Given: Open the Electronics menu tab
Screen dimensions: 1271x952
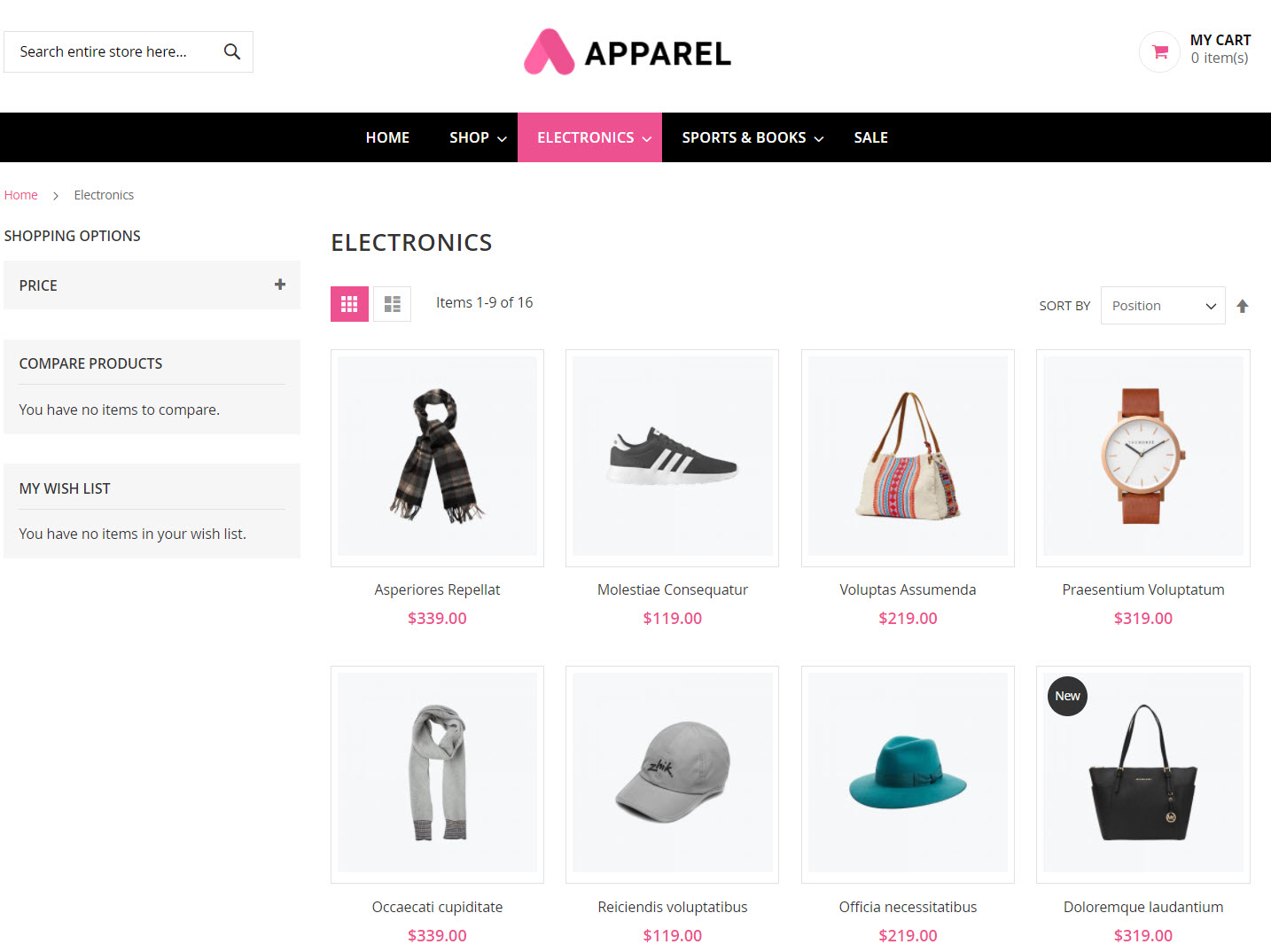Looking at the screenshot, I should tap(589, 137).
